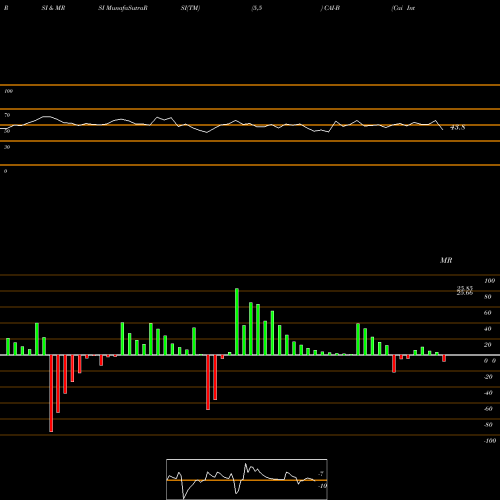This screenshot has height=500, width=500.
Task: Click the 'SI MunafaSutraR' header text
Action: [123, 8]
